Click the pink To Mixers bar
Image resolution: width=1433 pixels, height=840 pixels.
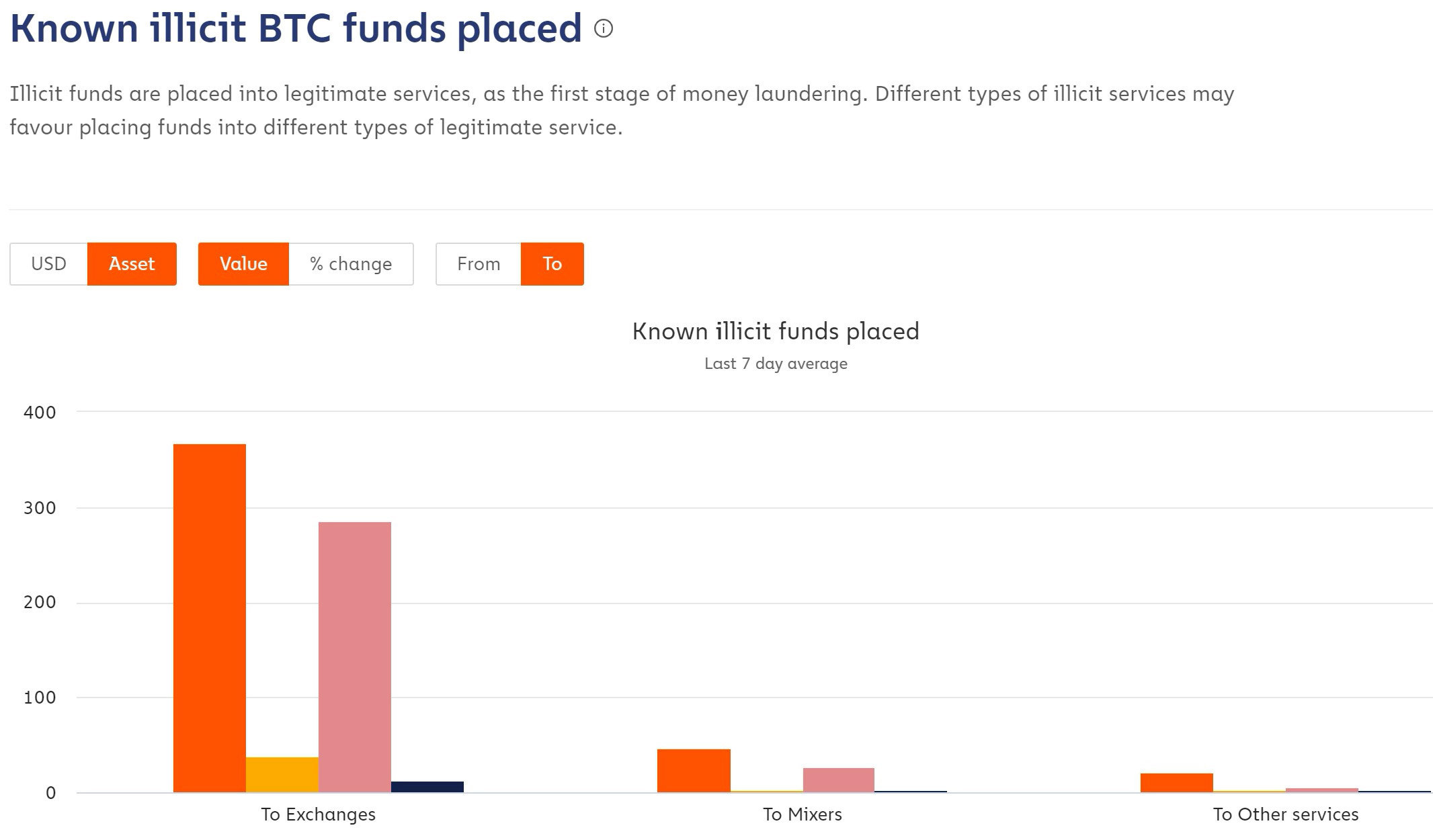click(839, 780)
